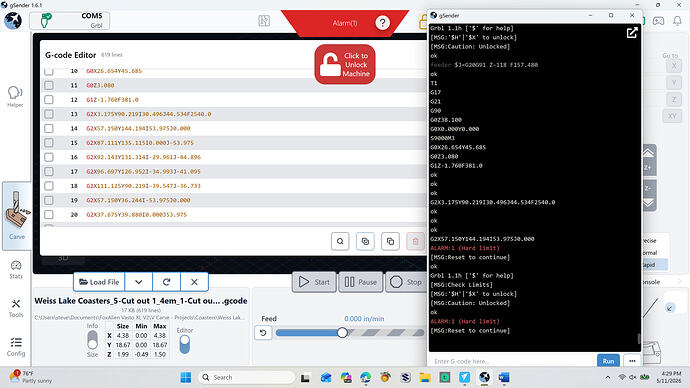690x388 pixels.
Task: Open the COM5 Grbl connection widget
Action: pos(70,21)
